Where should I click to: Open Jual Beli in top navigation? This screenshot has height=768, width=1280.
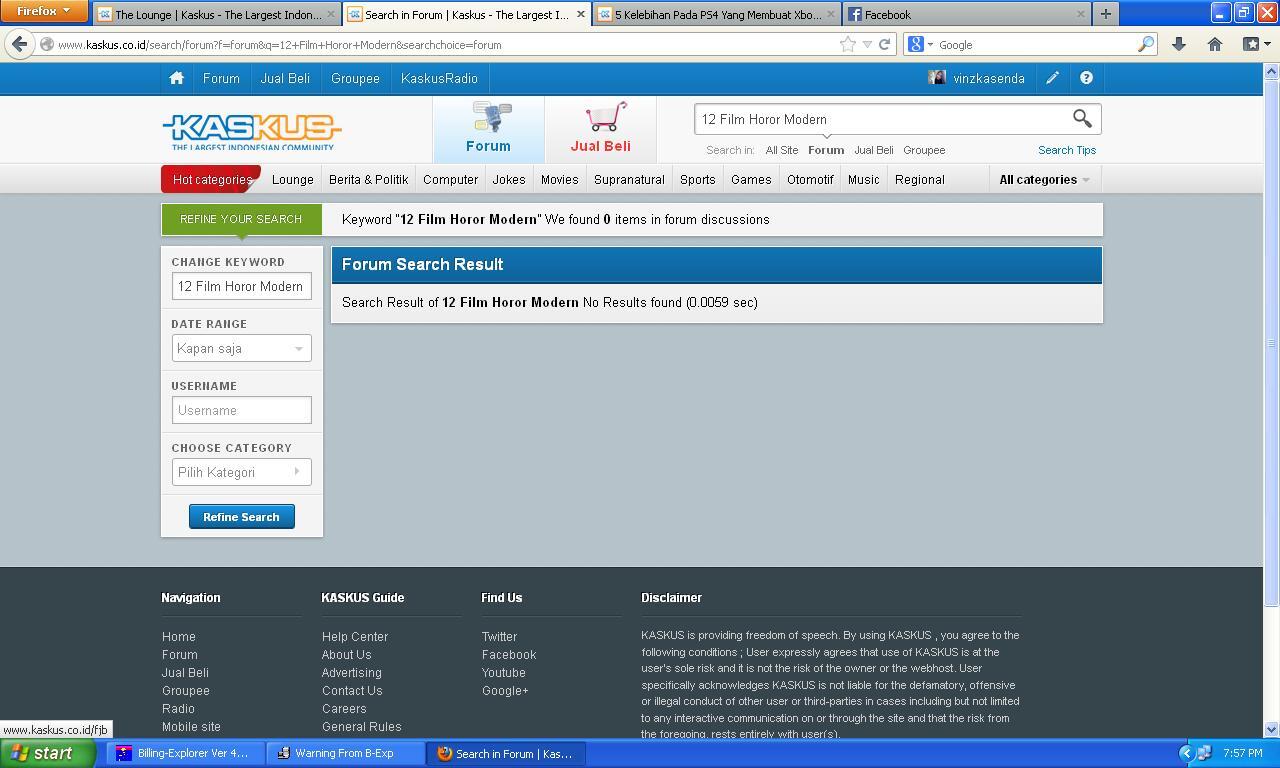(285, 78)
